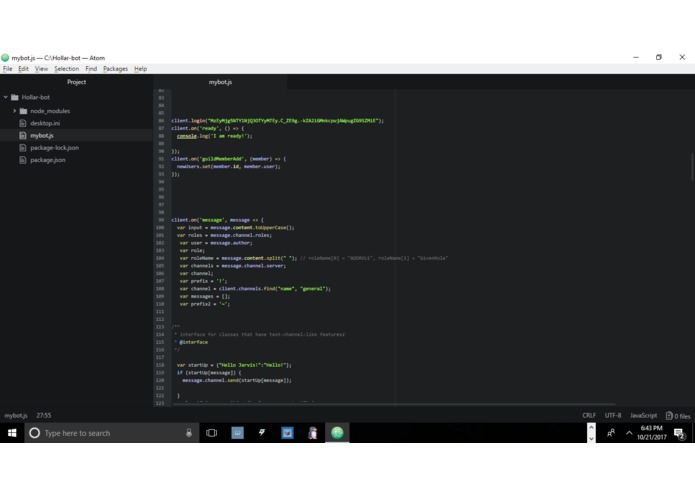
Task: Click the package.json file icon
Action: [x=23, y=160]
